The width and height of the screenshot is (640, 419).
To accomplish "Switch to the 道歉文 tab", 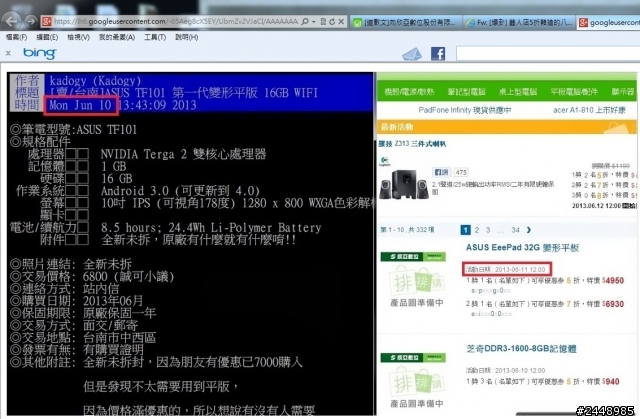I will click(406, 22).
